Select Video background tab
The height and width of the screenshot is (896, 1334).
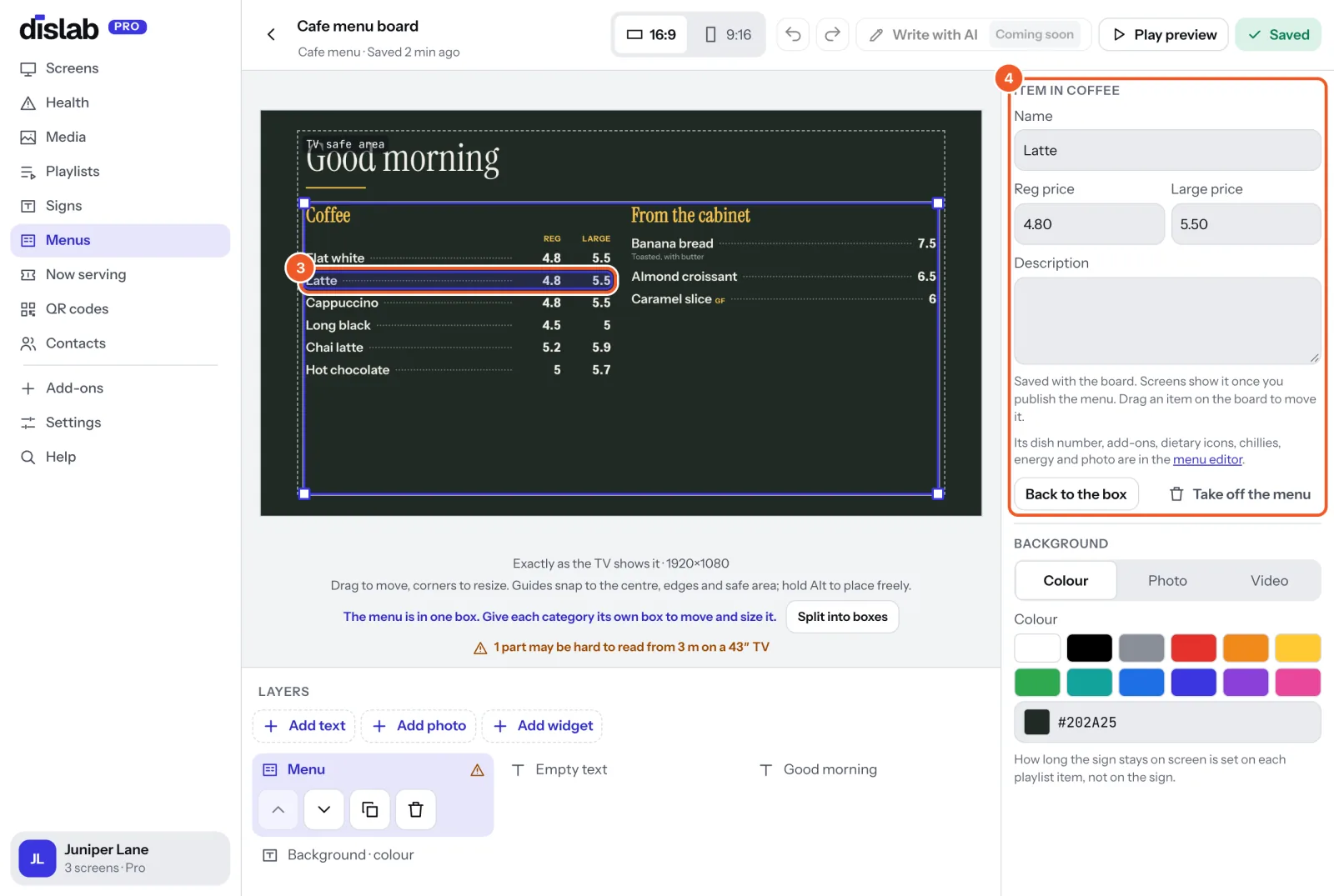[x=1269, y=581]
